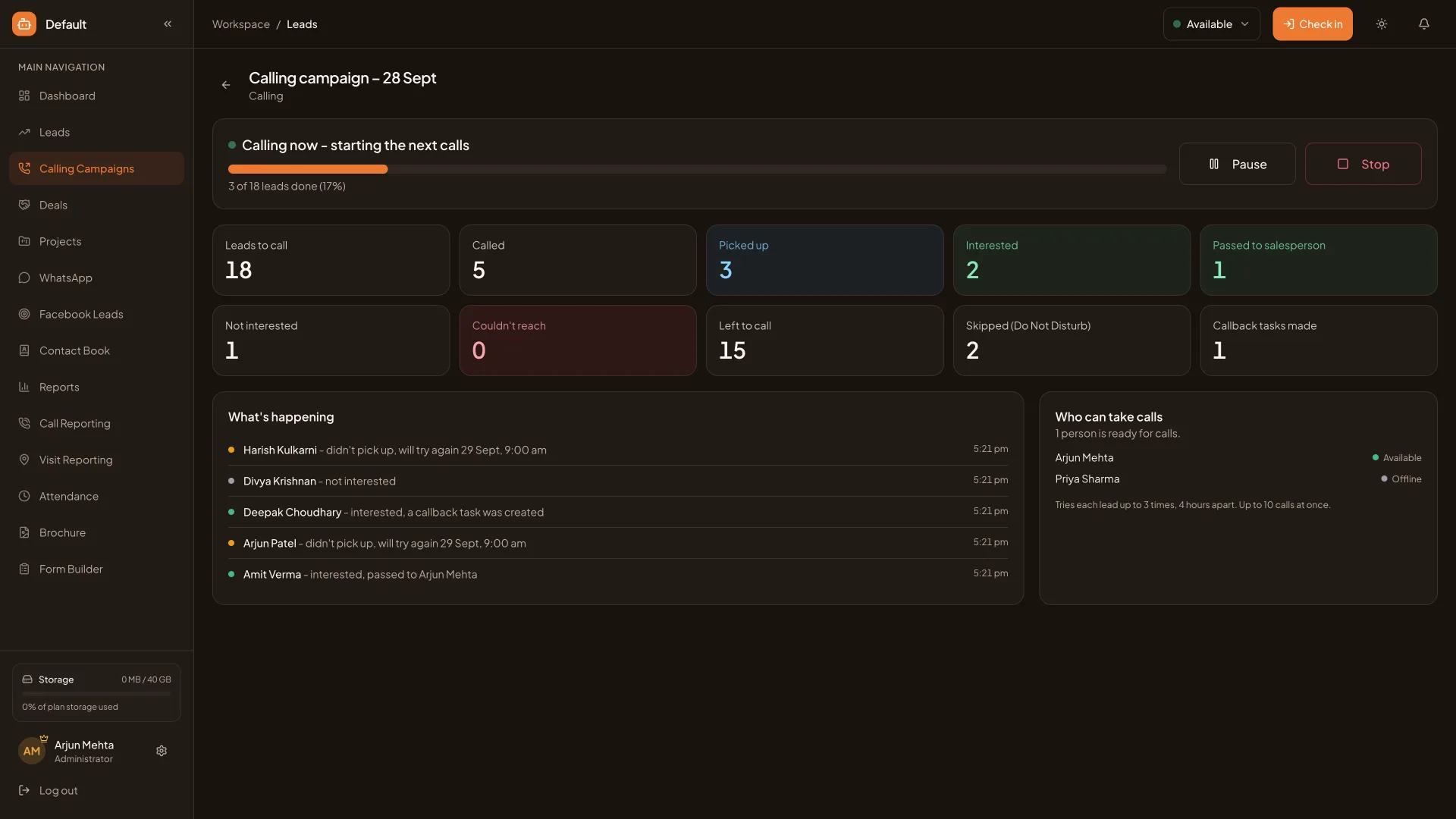
Task: Click Priya Sharma in call takers
Action: click(x=1087, y=479)
